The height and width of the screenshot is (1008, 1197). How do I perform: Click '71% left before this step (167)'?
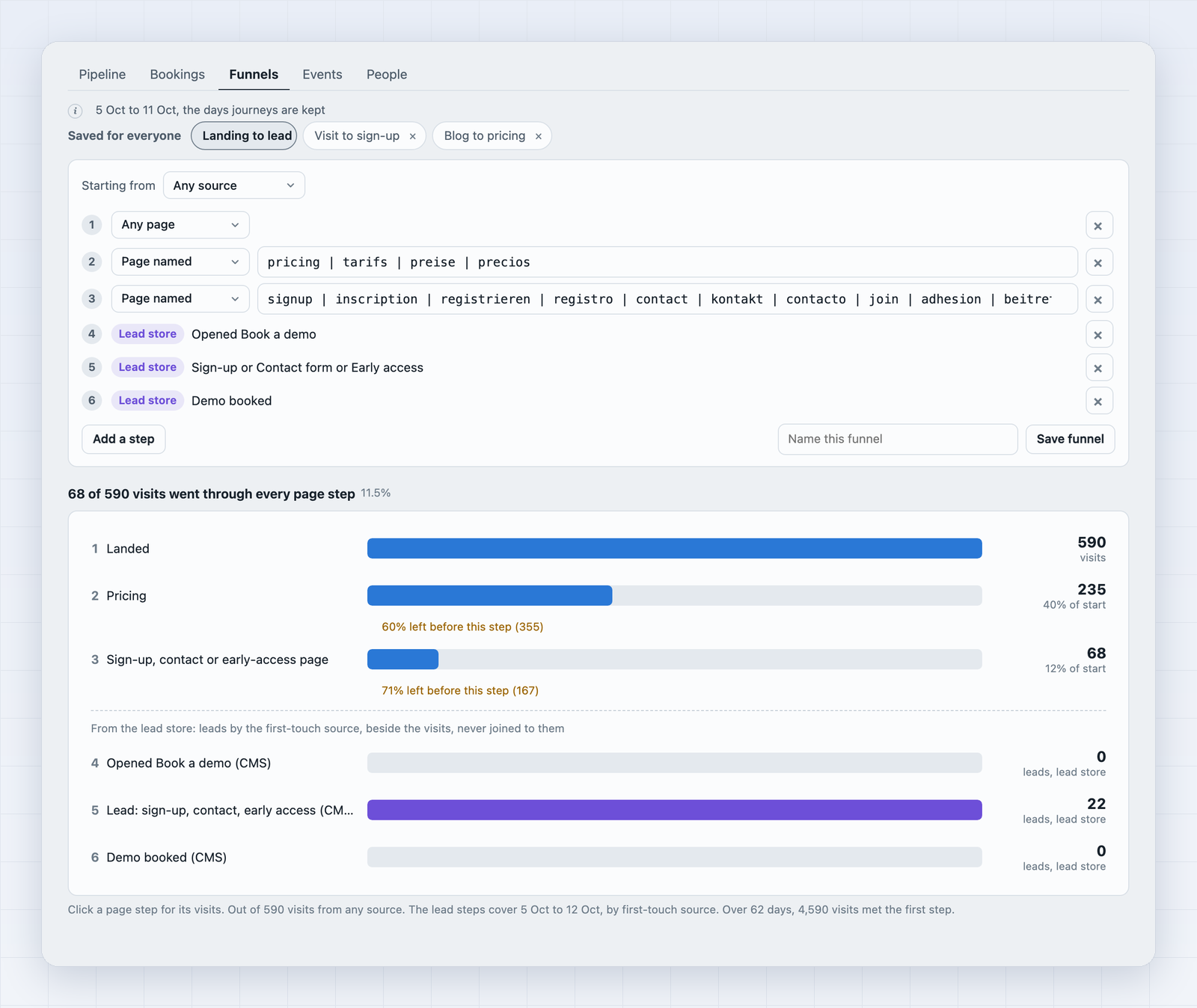click(x=460, y=690)
